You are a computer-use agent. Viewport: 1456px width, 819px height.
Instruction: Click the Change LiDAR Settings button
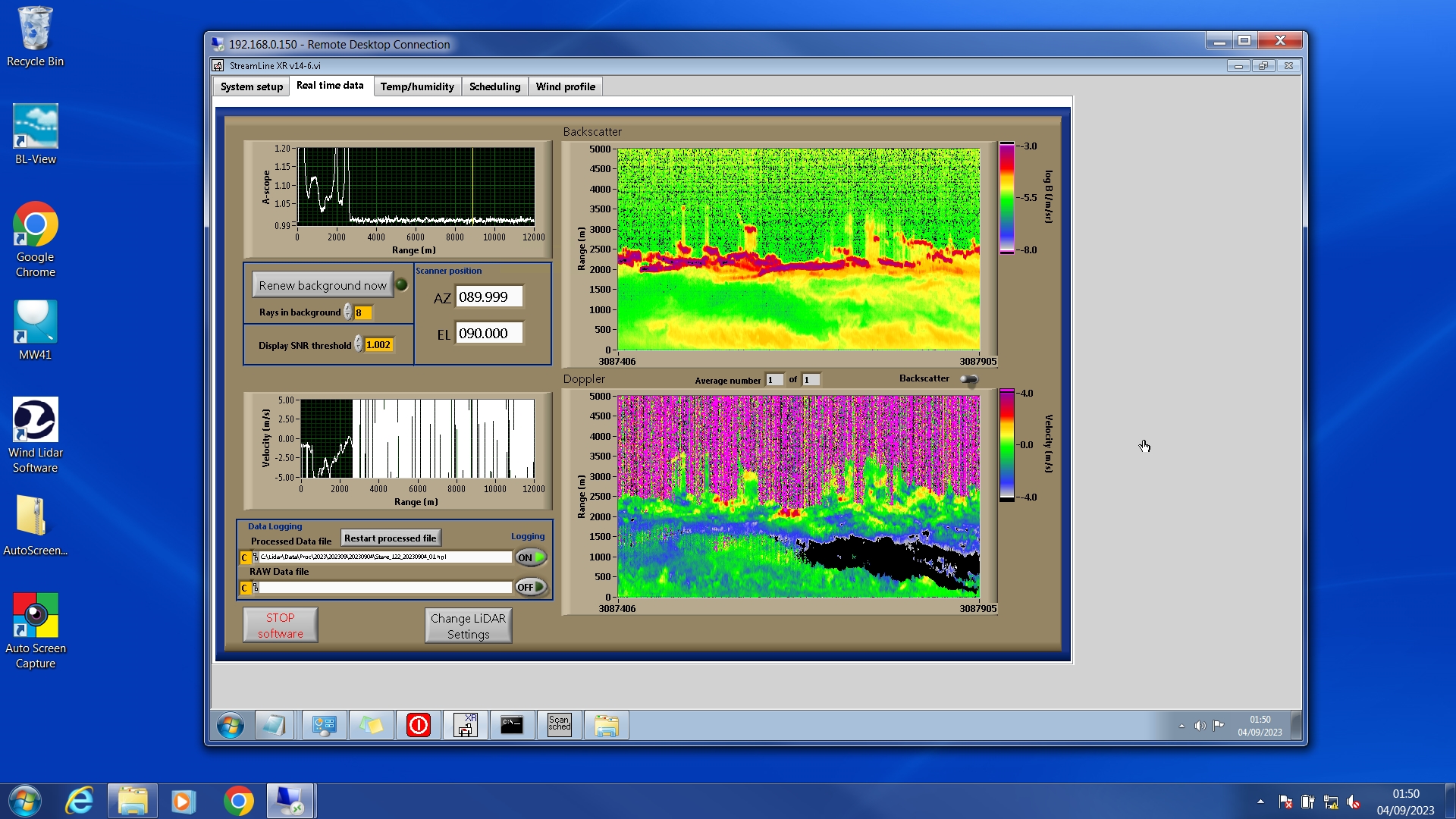pos(468,626)
